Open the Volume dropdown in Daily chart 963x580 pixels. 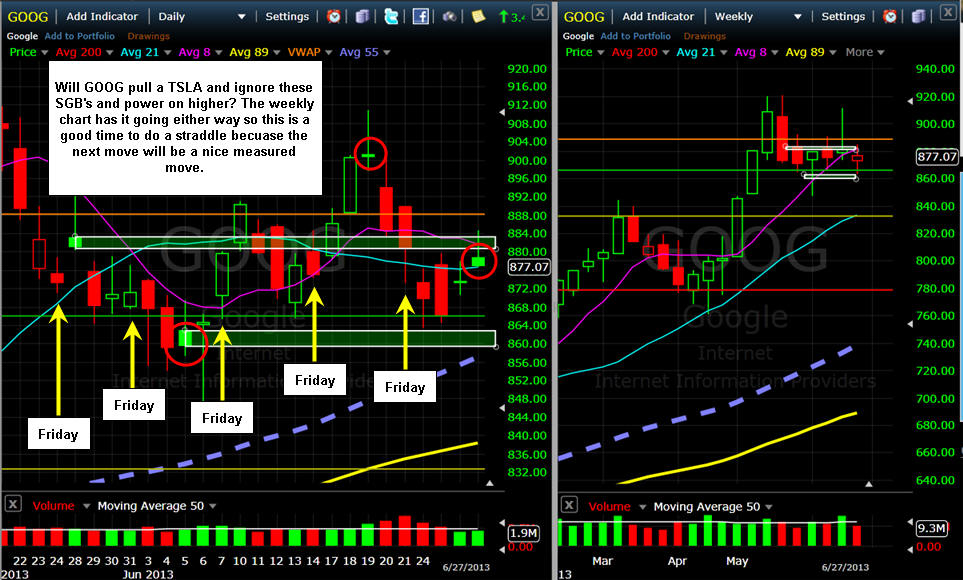(x=87, y=506)
